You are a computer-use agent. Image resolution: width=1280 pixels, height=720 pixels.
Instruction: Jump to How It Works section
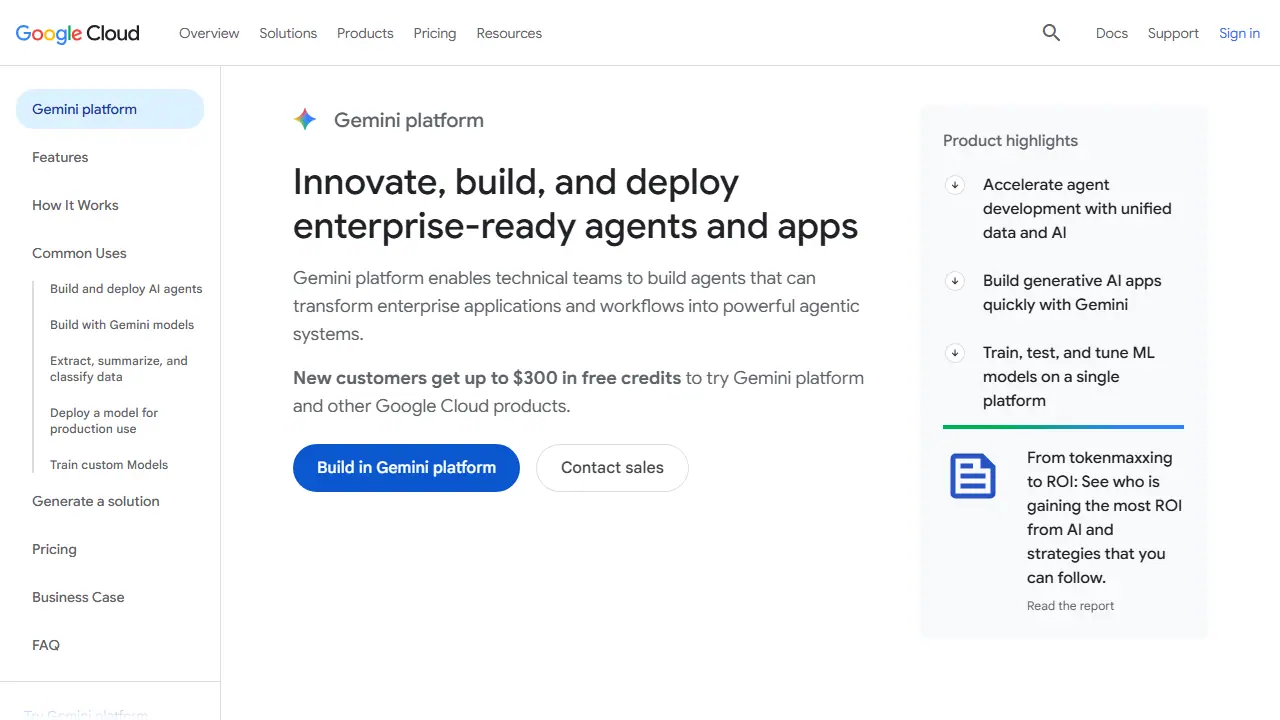coord(75,205)
